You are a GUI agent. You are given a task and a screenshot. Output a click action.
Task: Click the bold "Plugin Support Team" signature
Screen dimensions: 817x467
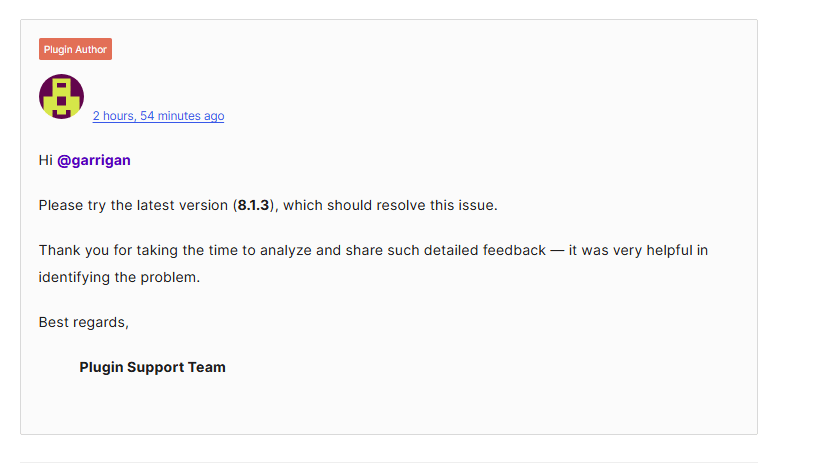point(152,367)
